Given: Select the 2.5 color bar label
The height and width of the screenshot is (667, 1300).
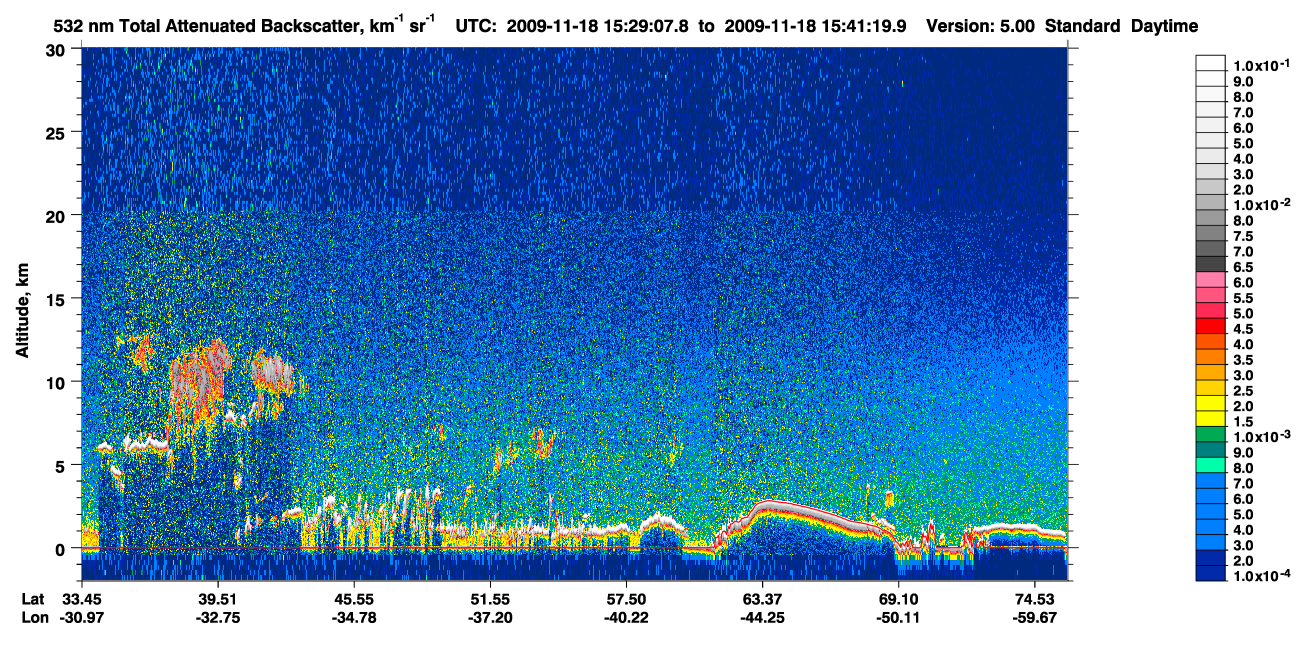Looking at the screenshot, I should click(x=1244, y=391).
